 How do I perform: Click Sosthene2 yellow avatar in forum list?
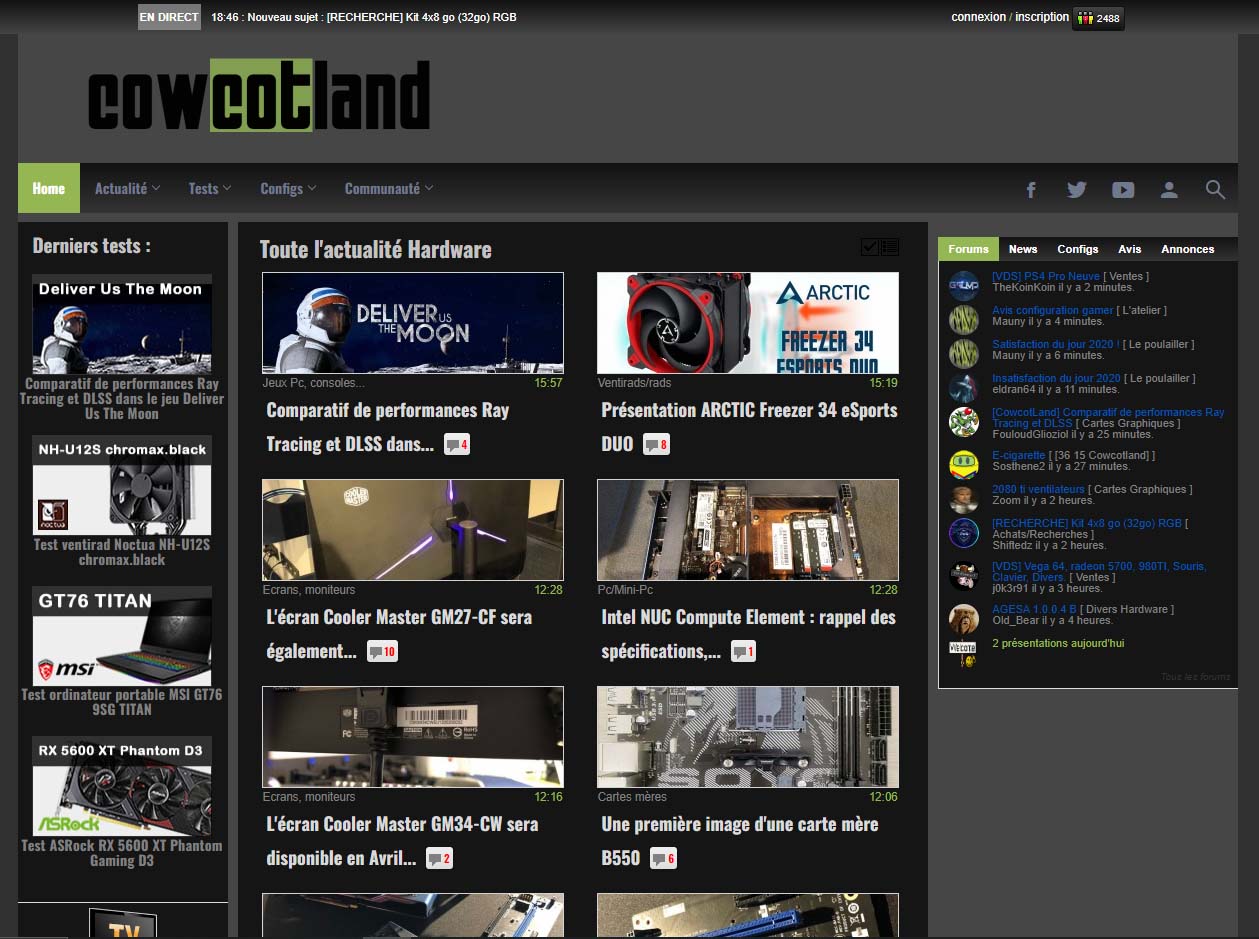click(964, 464)
